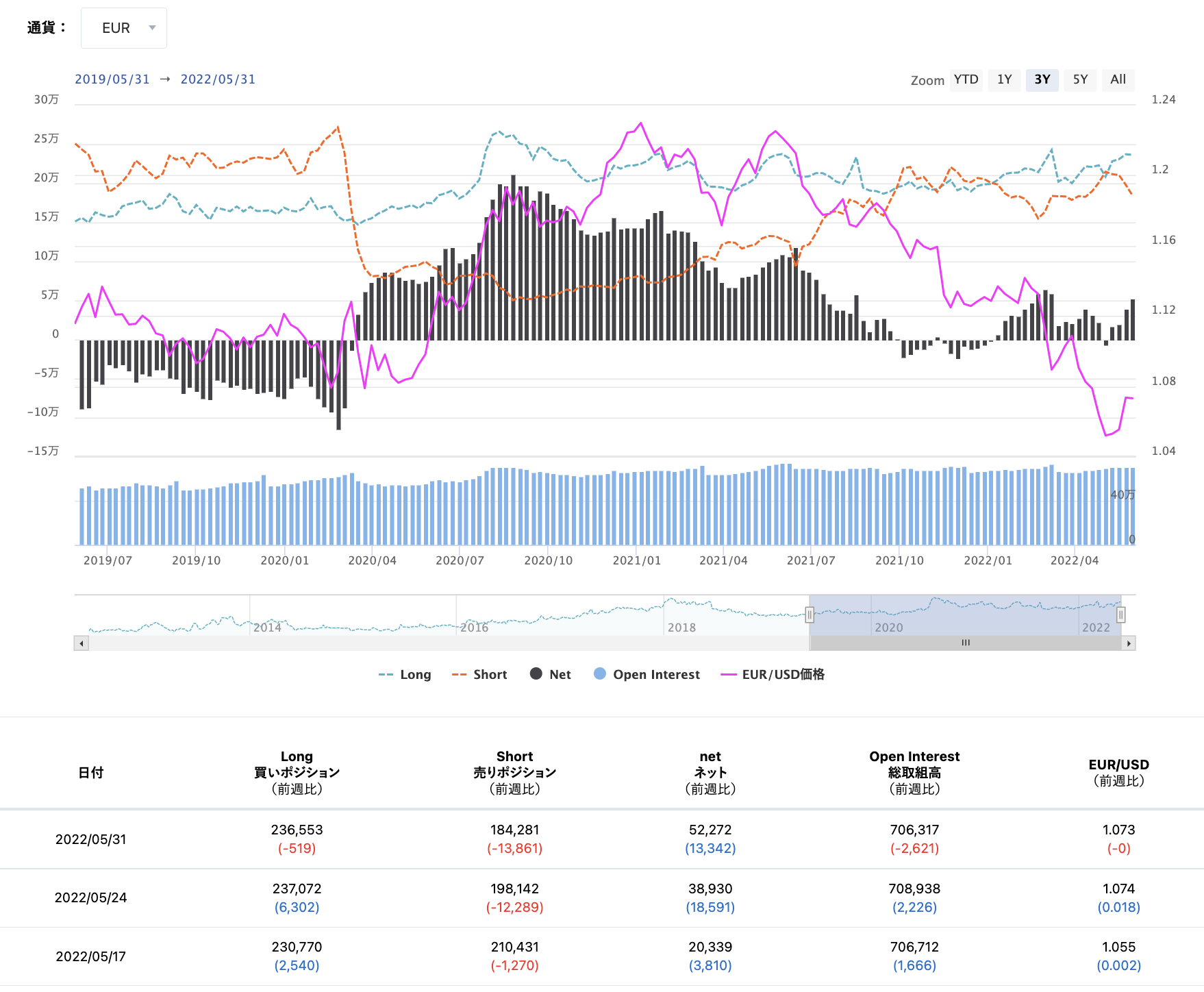Click the Long value 236,553
The width and height of the screenshot is (1204, 992).
297,830
